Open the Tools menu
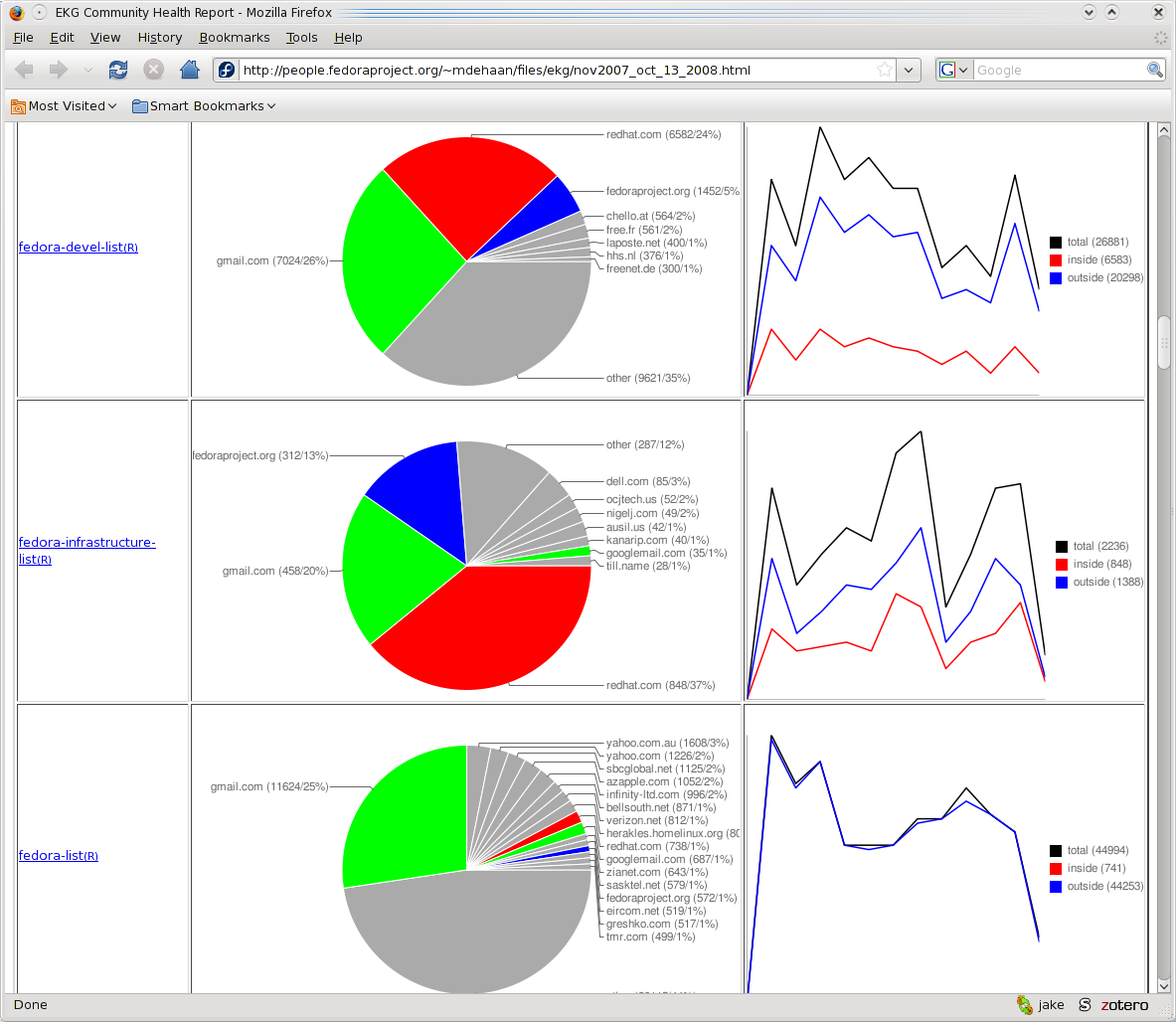Screen dimensions: 1176x1022 pos(301,38)
